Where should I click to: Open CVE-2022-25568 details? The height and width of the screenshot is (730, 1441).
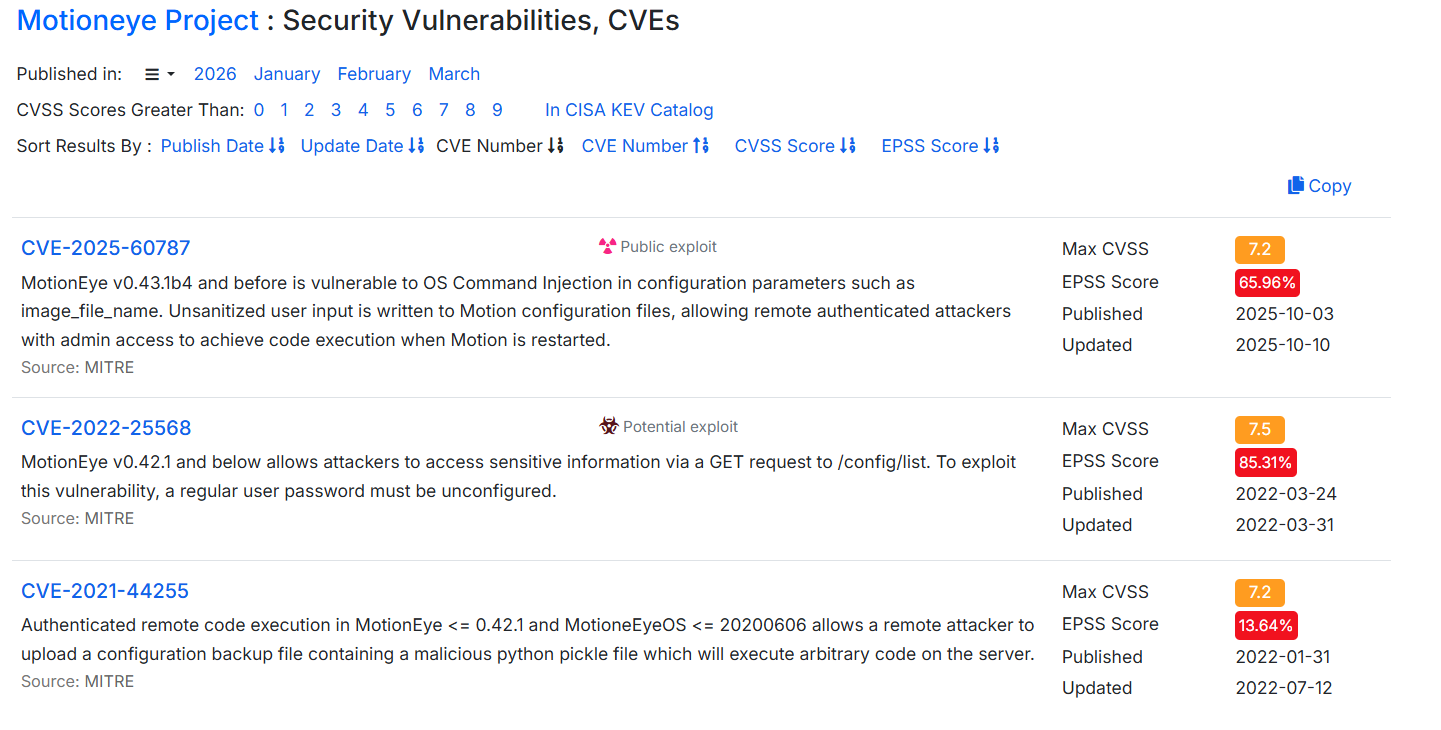click(106, 428)
